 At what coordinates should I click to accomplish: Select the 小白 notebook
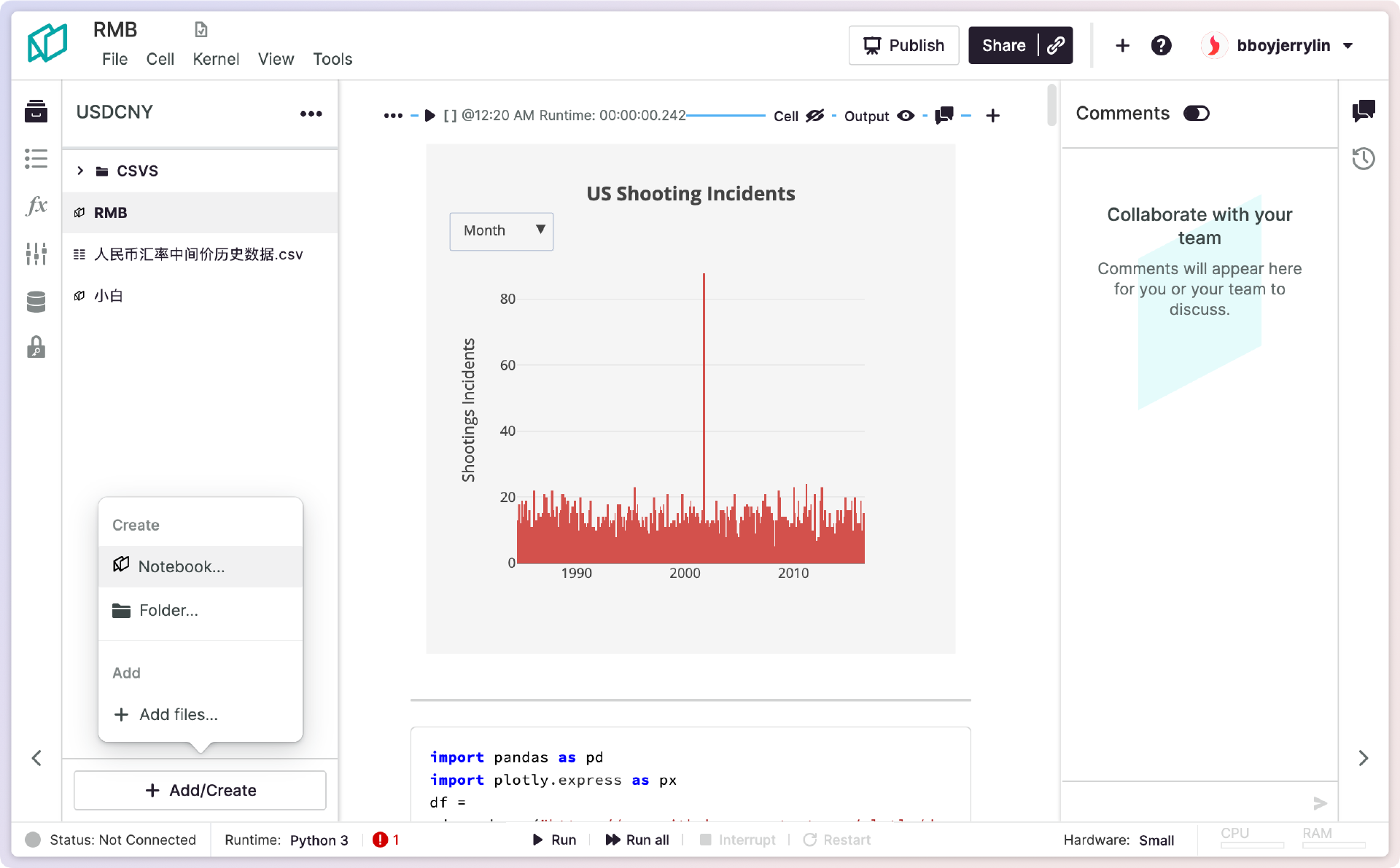pos(201,296)
